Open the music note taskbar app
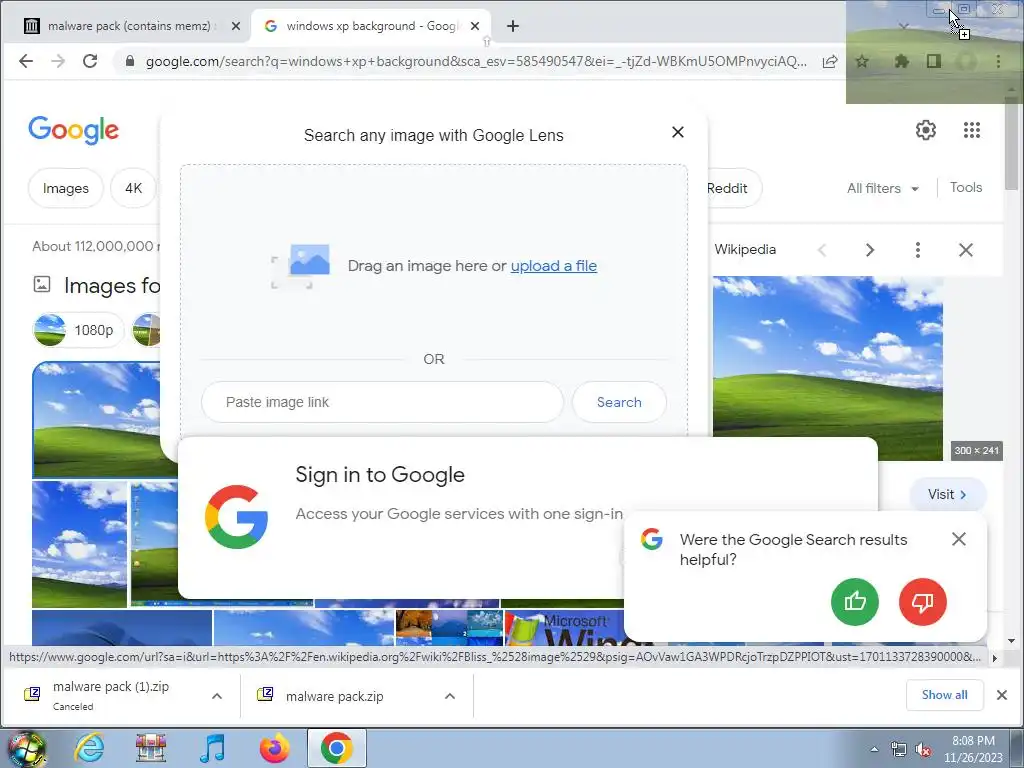Image resolution: width=1024 pixels, height=768 pixels. 213,748
